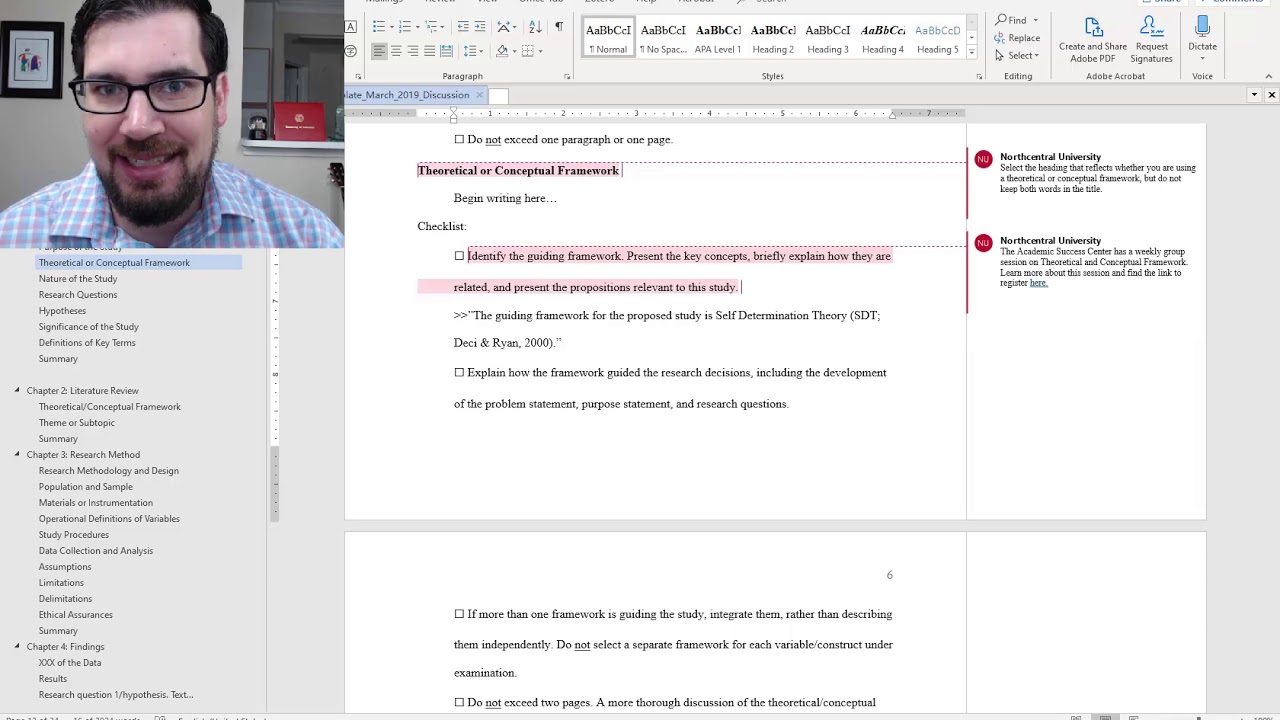
Task: Expand the Styles gallery More arrow
Action: (x=971, y=52)
